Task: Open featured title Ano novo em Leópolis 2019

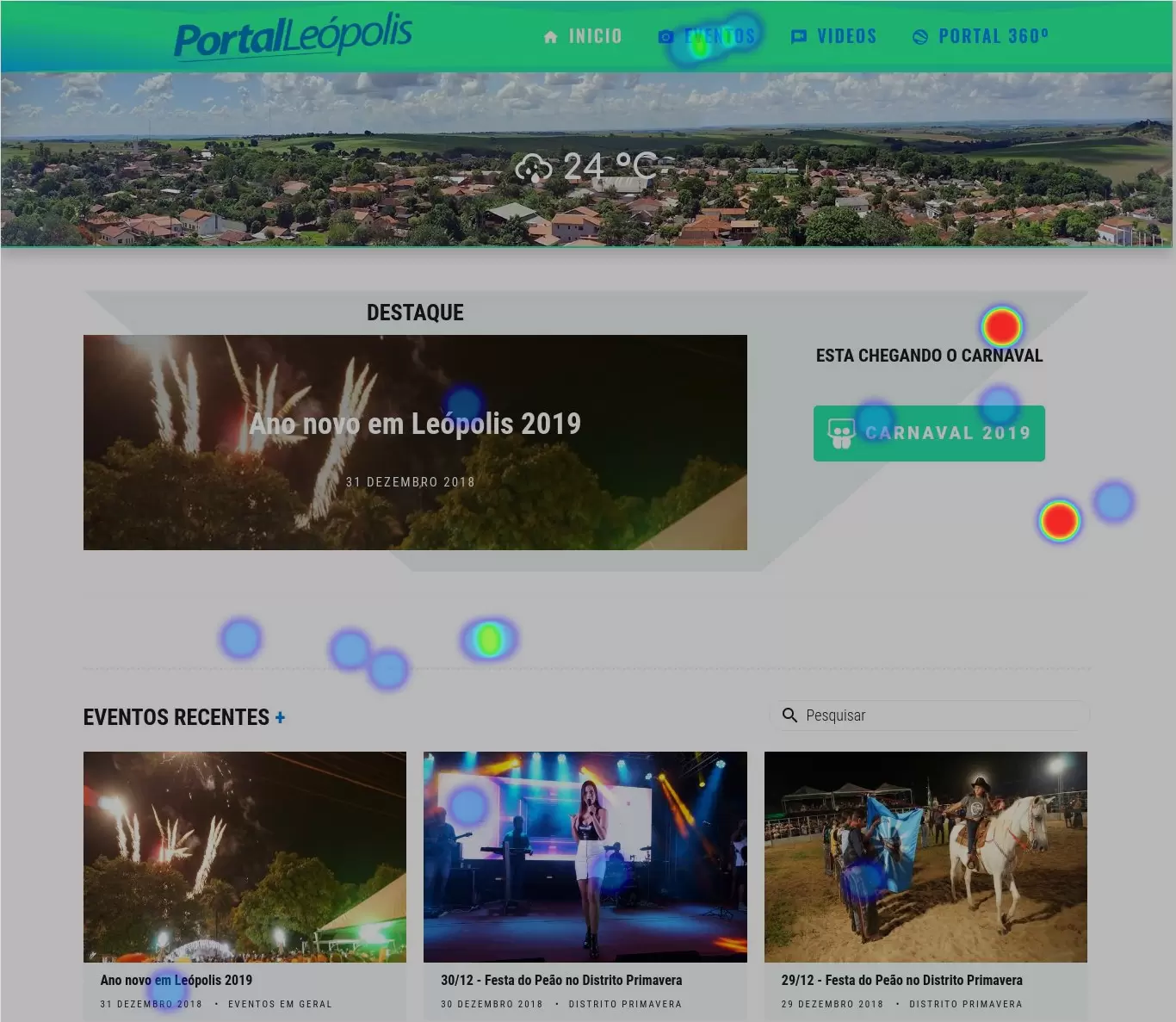Action: [x=415, y=424]
